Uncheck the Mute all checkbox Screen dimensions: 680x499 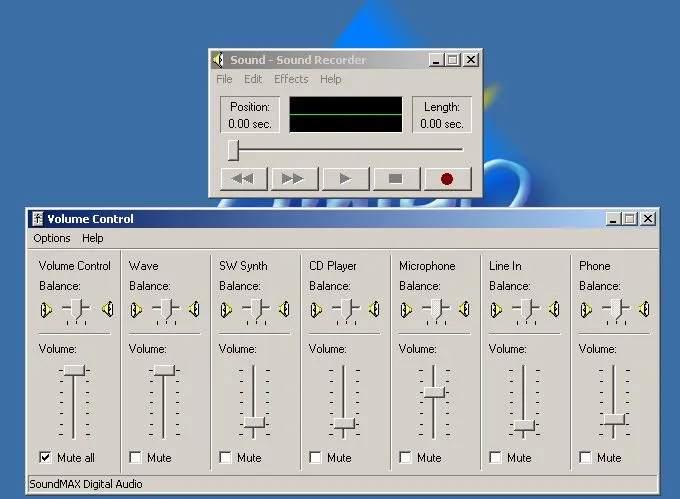tap(45, 457)
